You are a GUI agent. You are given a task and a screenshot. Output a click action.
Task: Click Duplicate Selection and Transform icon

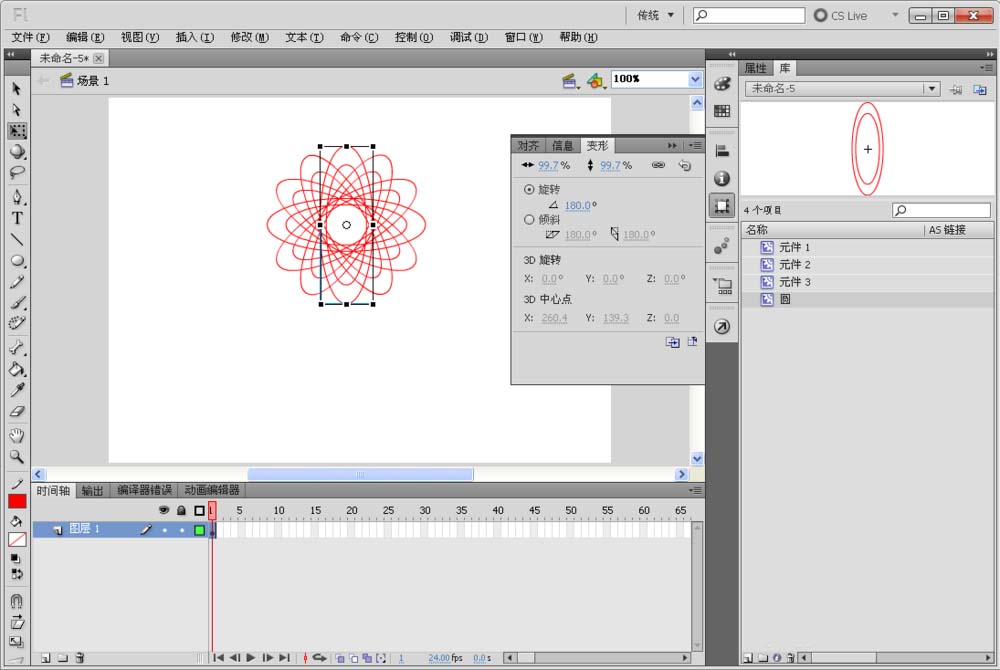point(673,342)
